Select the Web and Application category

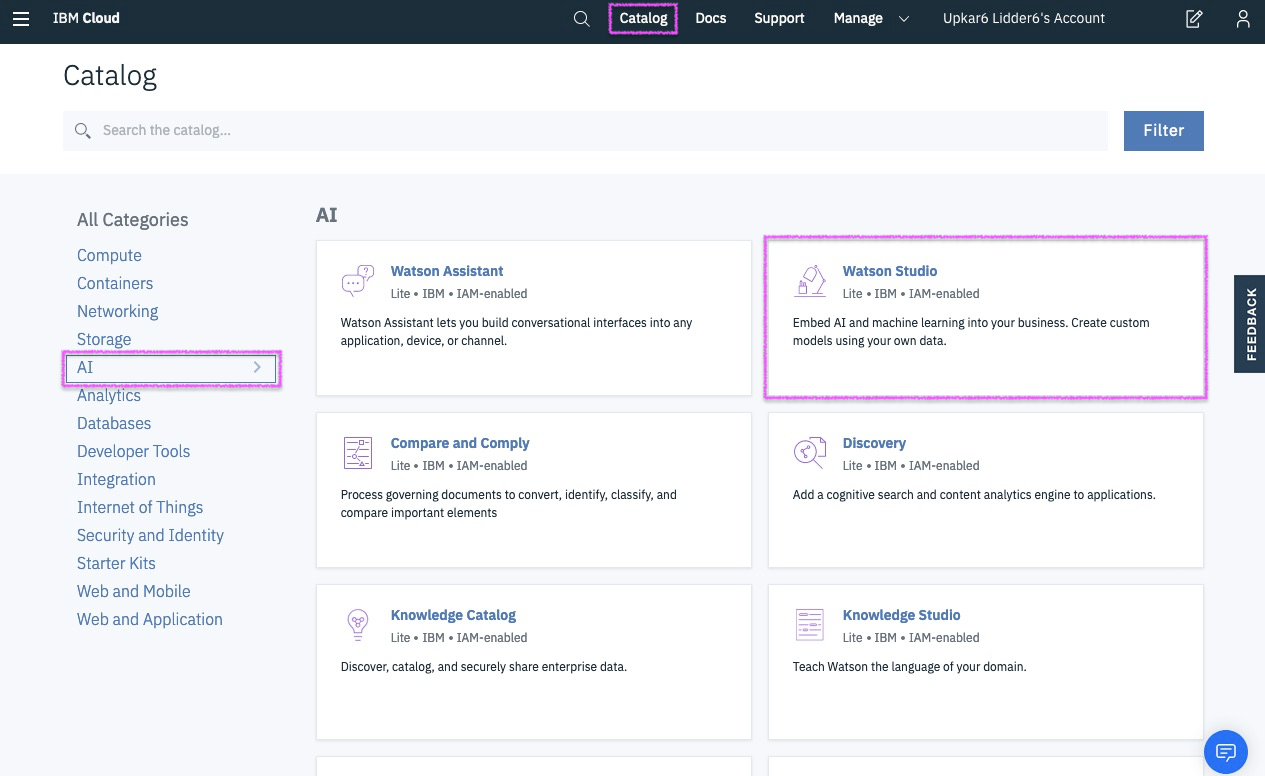149,619
